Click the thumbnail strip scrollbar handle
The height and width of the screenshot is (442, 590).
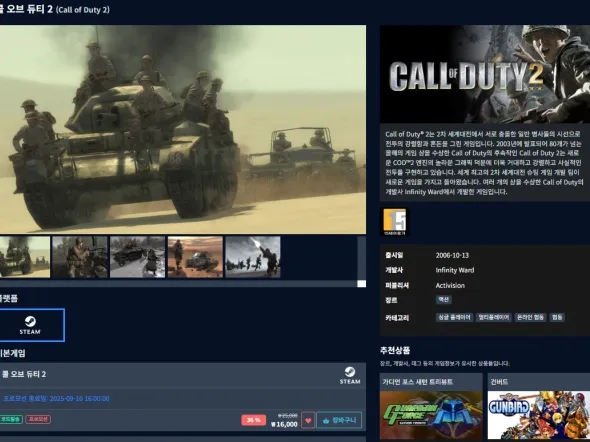coord(361,283)
